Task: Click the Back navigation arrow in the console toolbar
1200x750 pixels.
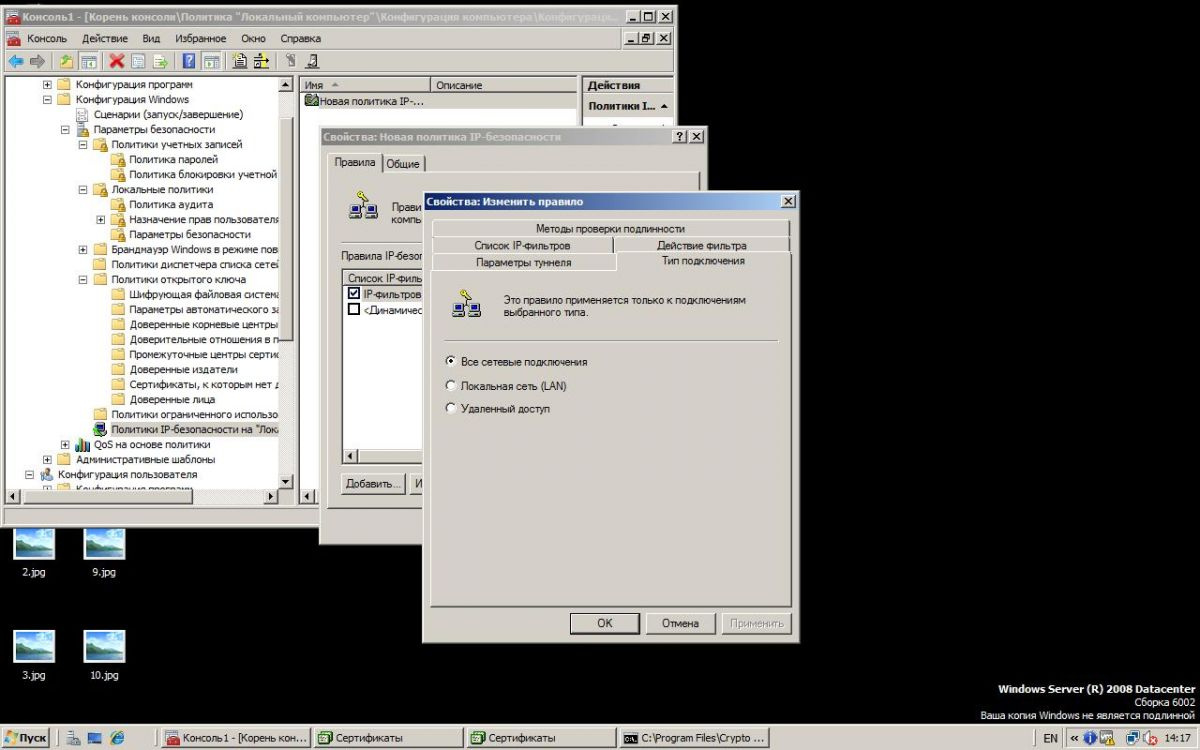Action: [16, 60]
